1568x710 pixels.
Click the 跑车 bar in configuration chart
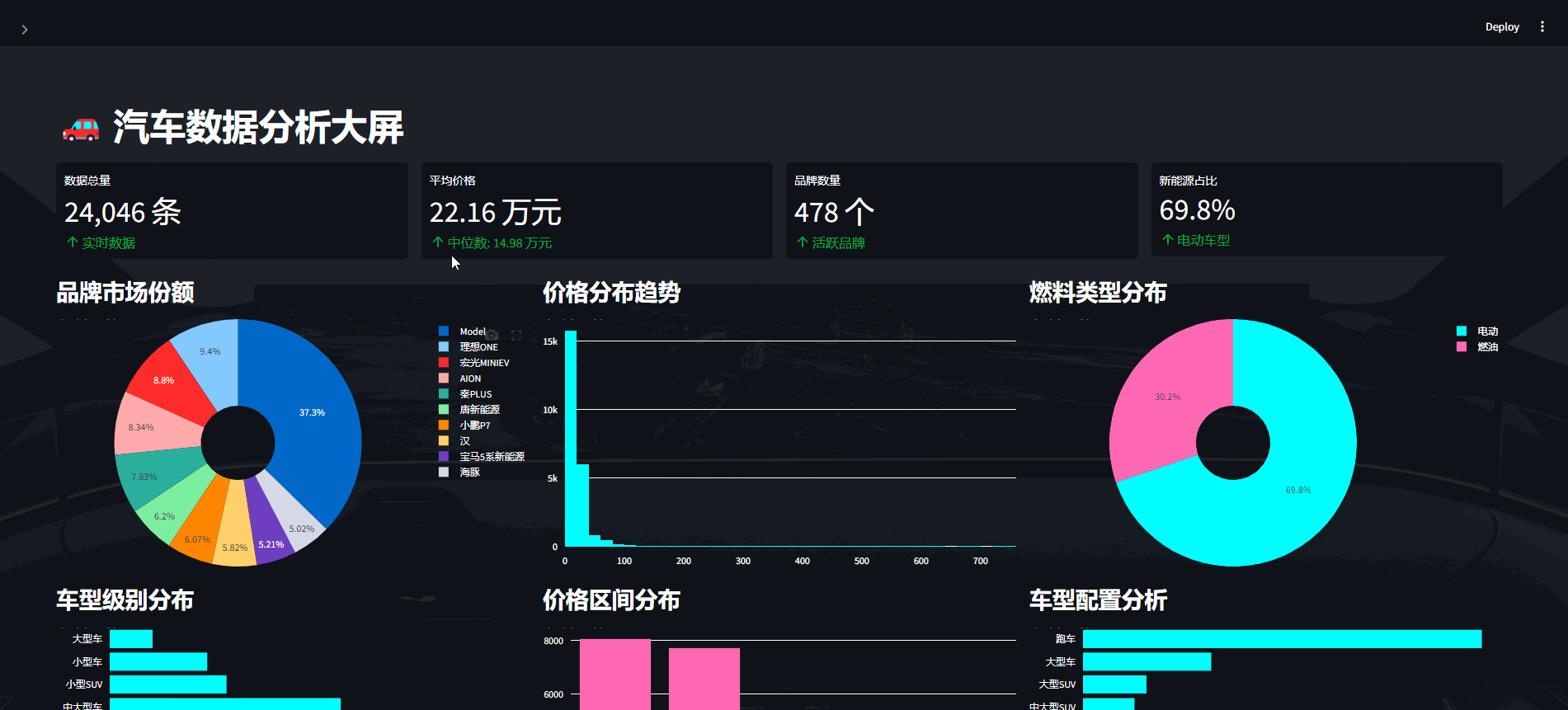pyautogui.click(x=1283, y=639)
